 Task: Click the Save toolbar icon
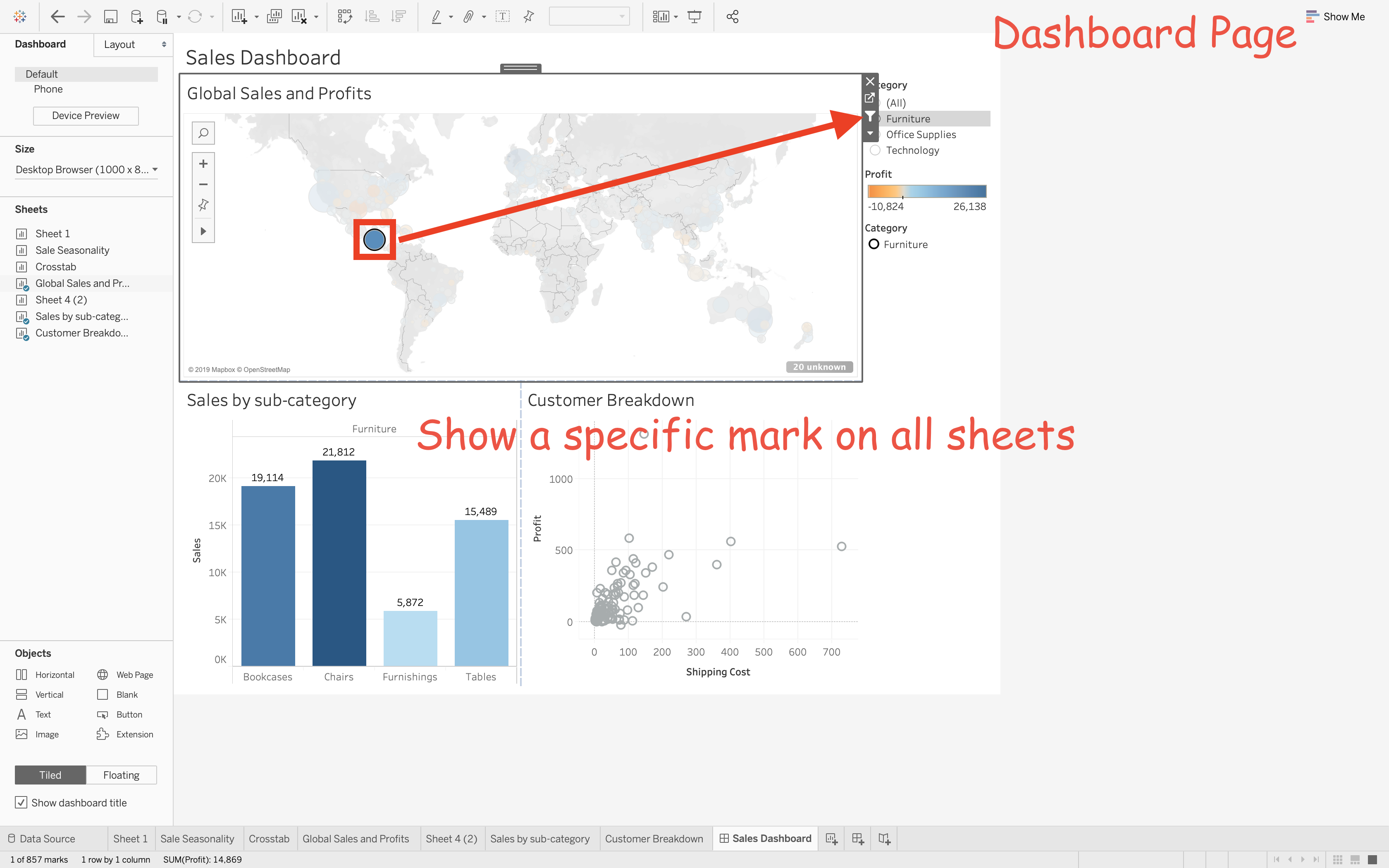(x=110, y=17)
